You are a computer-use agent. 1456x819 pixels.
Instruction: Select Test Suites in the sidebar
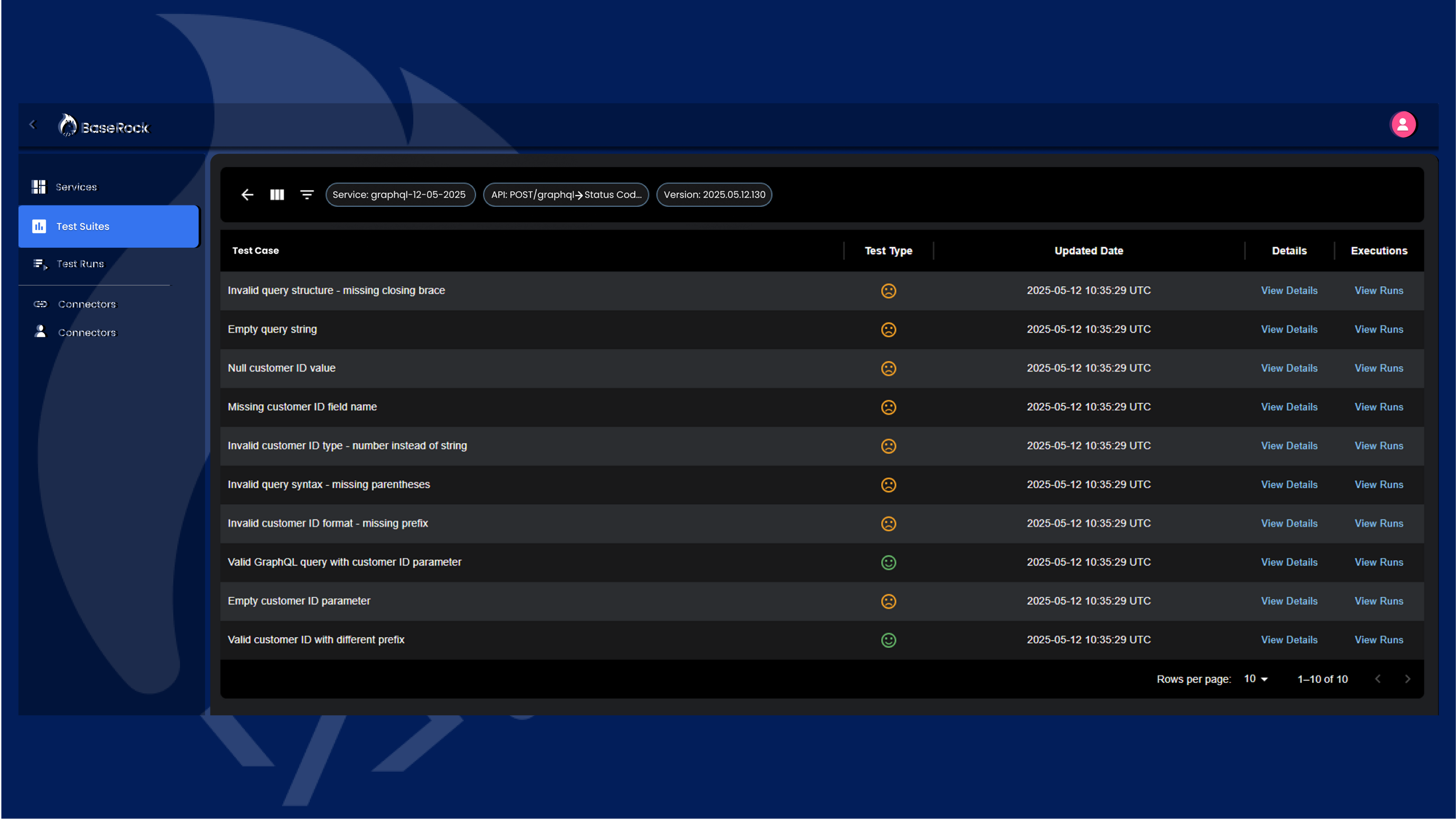pos(108,226)
